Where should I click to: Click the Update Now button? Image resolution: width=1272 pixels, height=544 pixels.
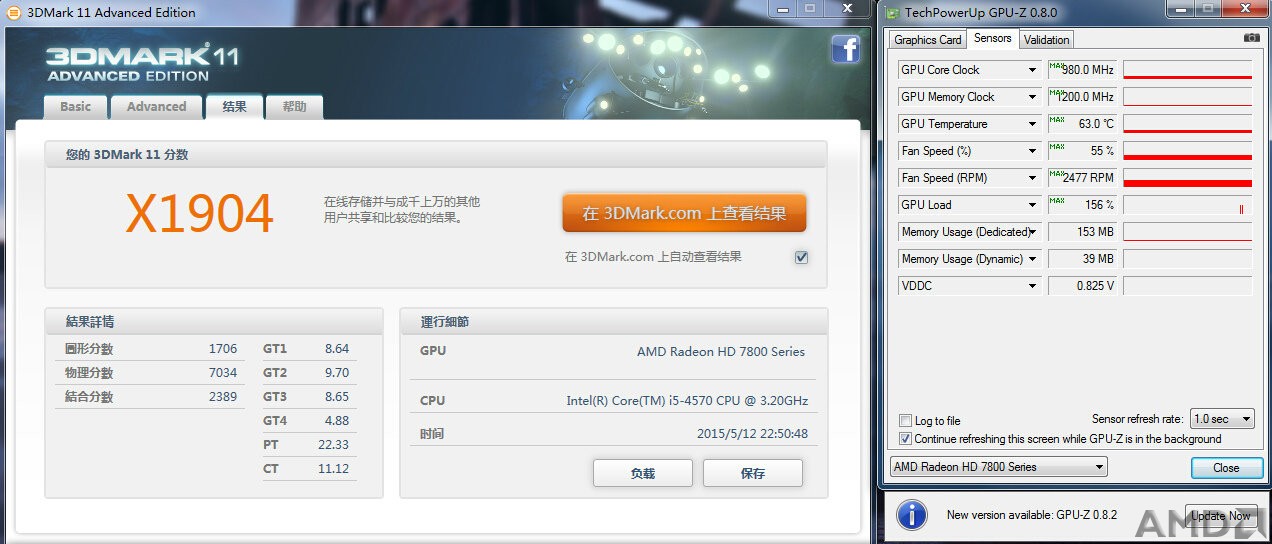1221,516
